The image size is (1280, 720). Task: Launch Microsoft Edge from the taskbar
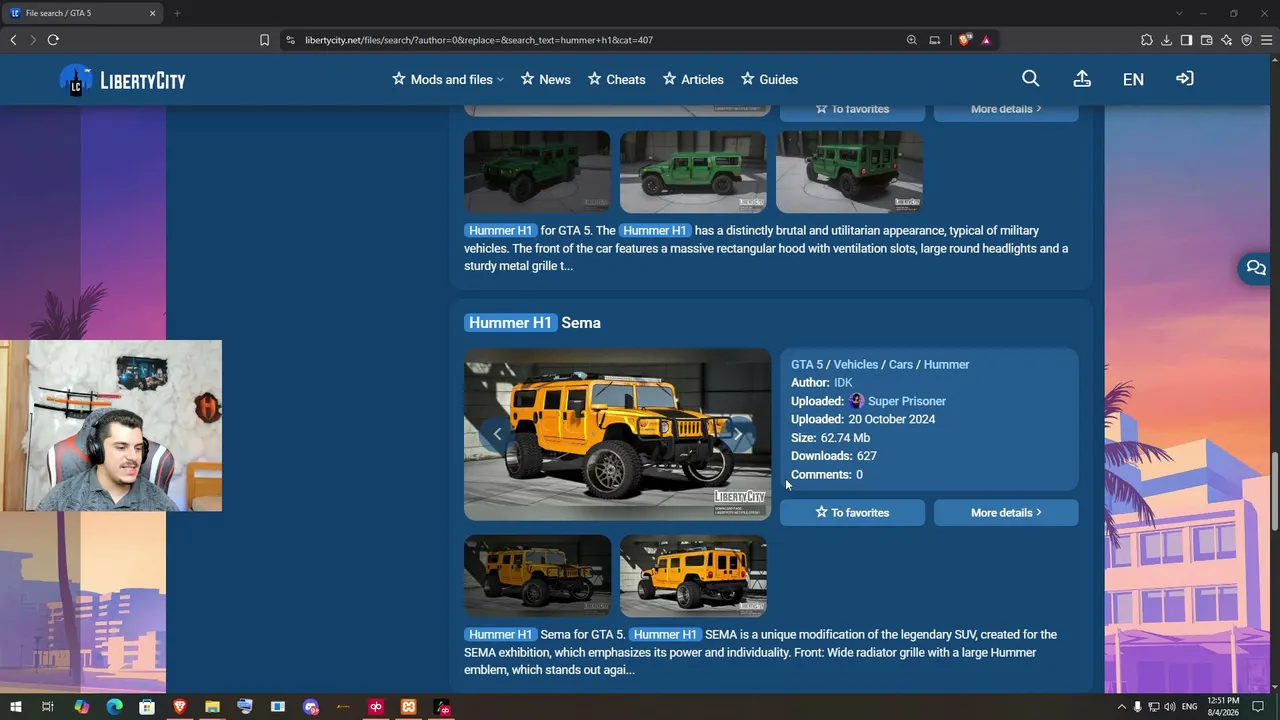[x=114, y=707]
